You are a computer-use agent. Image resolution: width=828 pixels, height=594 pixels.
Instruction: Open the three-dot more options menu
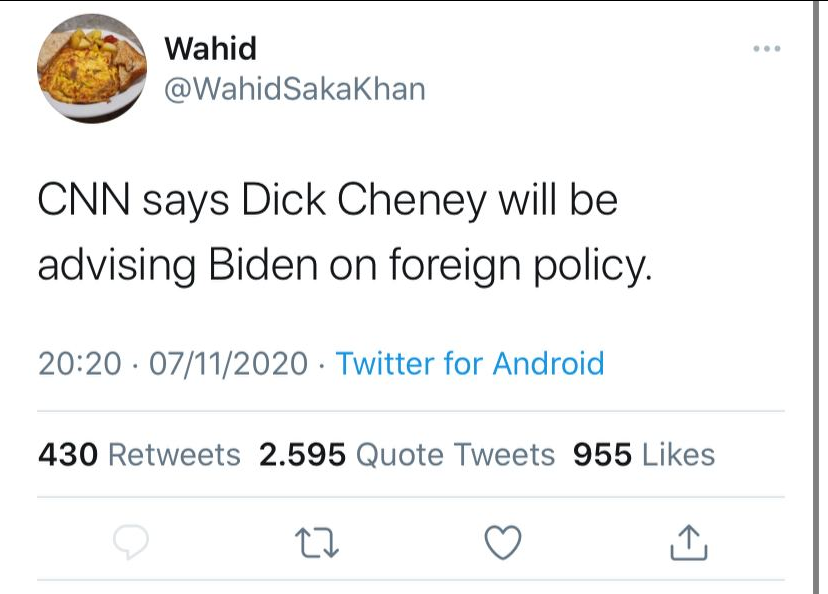click(766, 49)
